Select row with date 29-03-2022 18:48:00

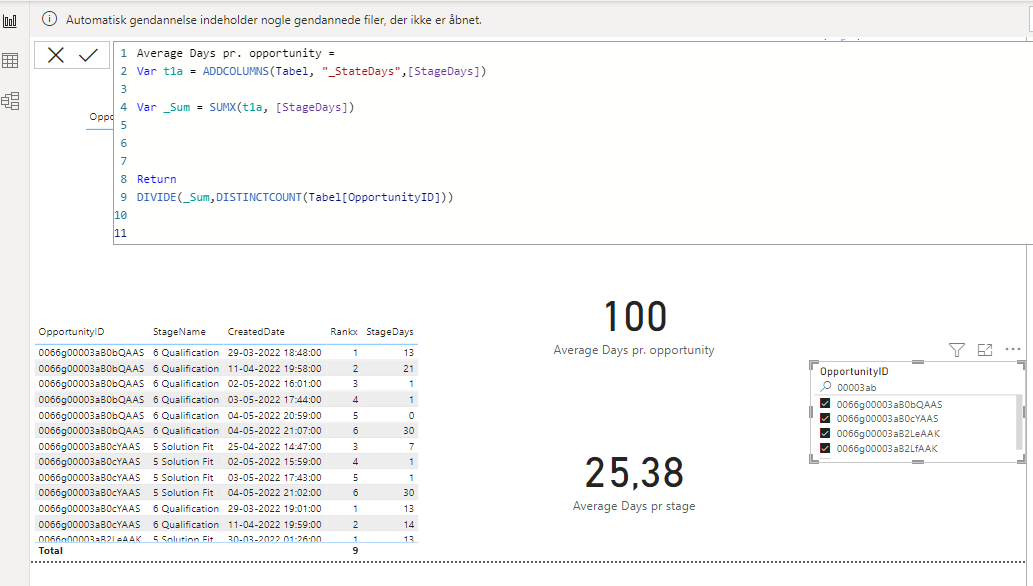pos(226,353)
